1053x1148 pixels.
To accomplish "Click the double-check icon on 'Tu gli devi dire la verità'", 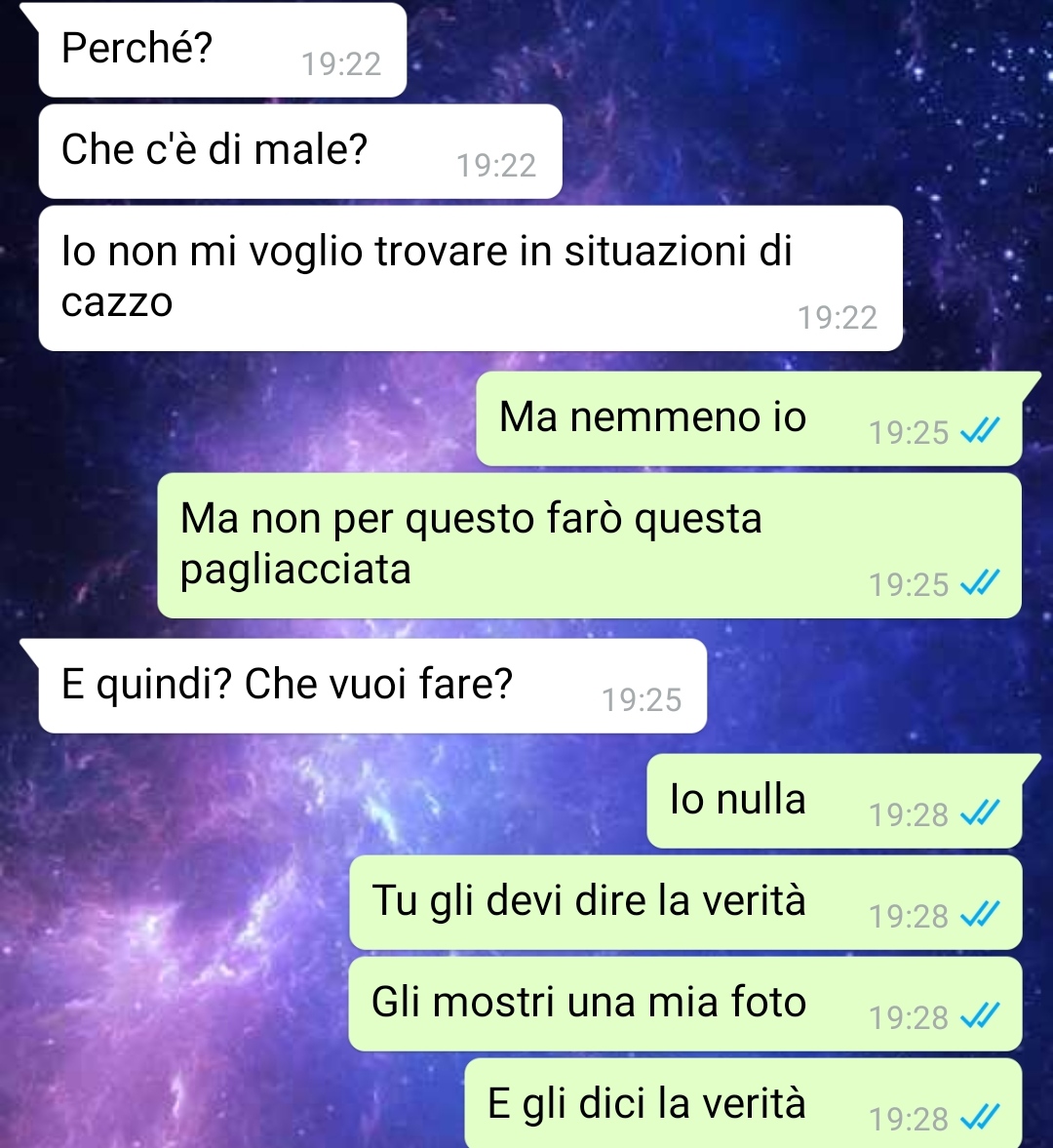I will pos(979,916).
